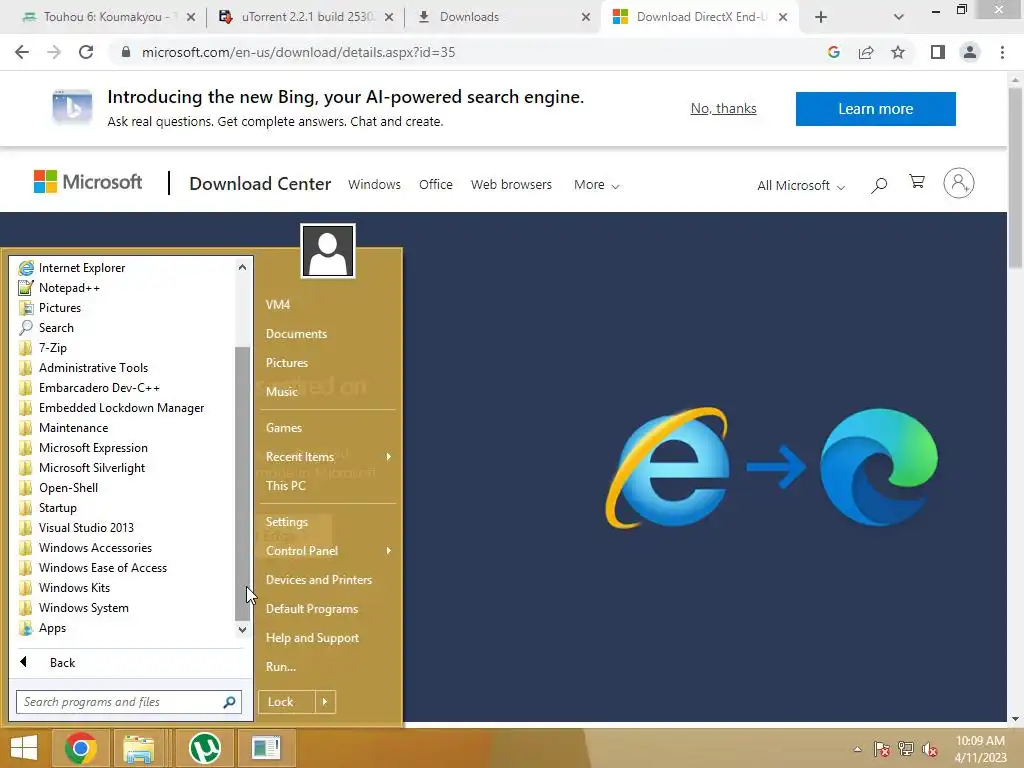Click the Start menu list scroll up arrow
1024x768 pixels.
pyautogui.click(x=242, y=267)
